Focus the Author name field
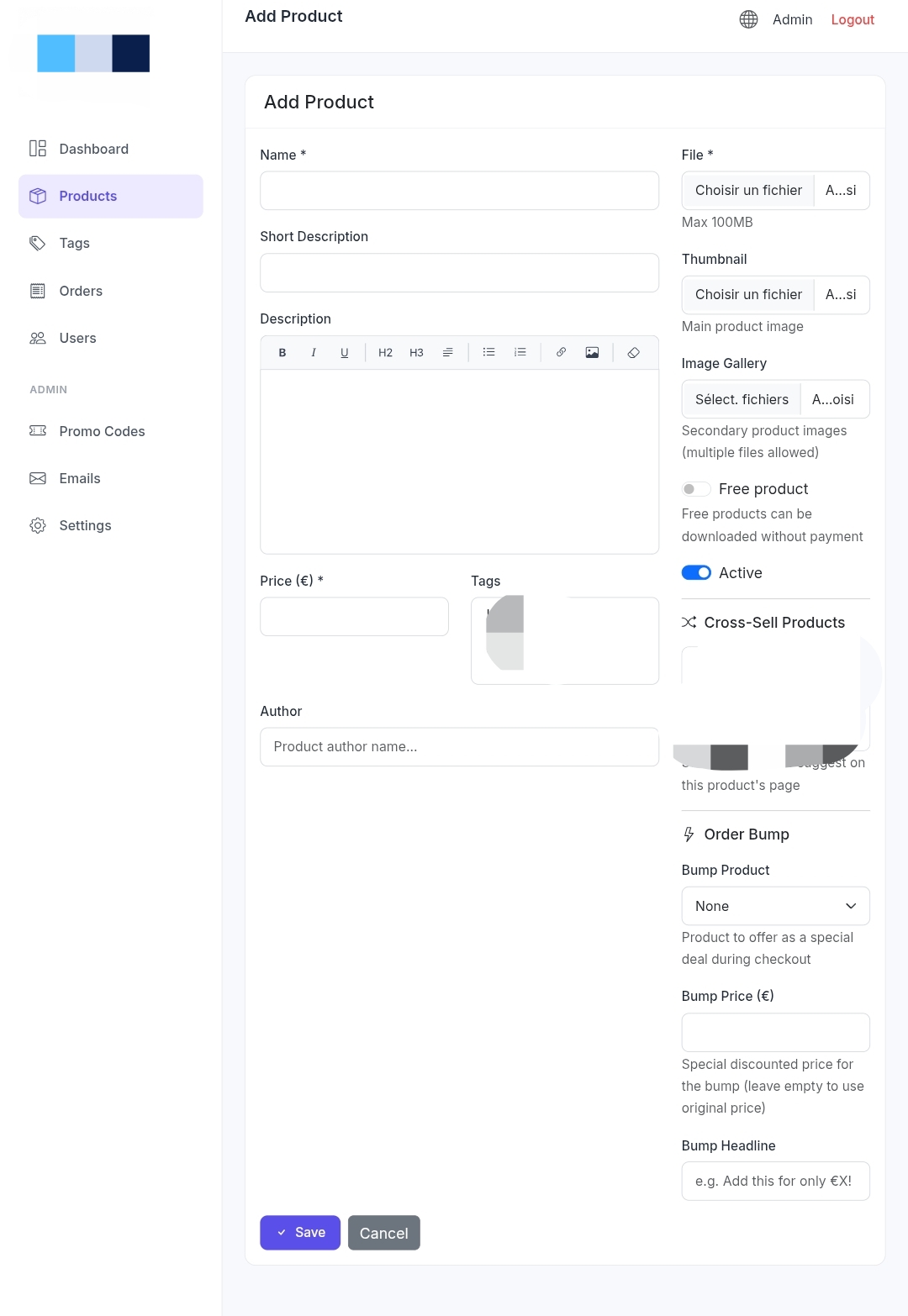Viewport: 908px width, 1316px height. 459,747
